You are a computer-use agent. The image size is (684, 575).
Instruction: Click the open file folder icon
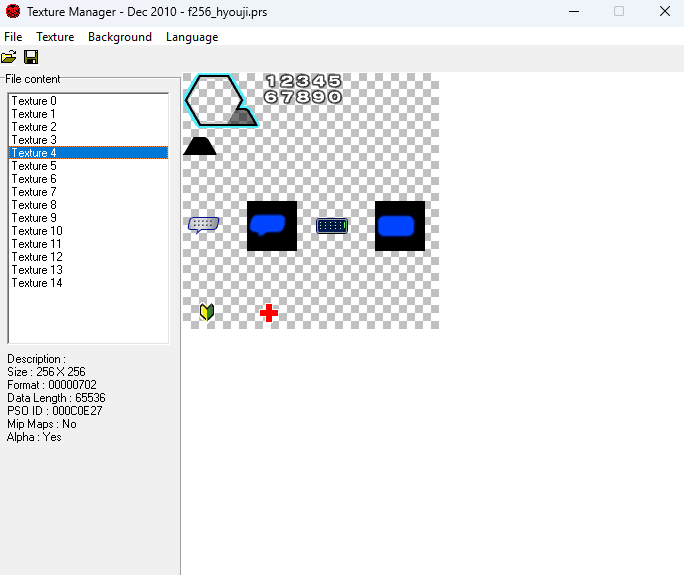(9, 57)
